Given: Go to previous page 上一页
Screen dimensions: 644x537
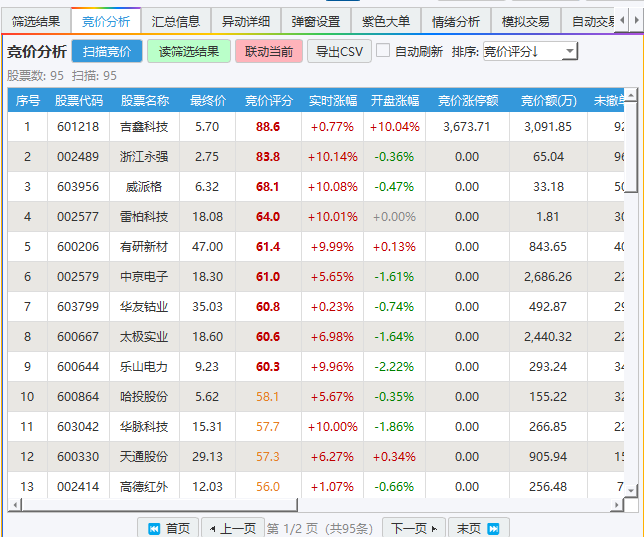Looking at the screenshot, I should click(x=232, y=528).
